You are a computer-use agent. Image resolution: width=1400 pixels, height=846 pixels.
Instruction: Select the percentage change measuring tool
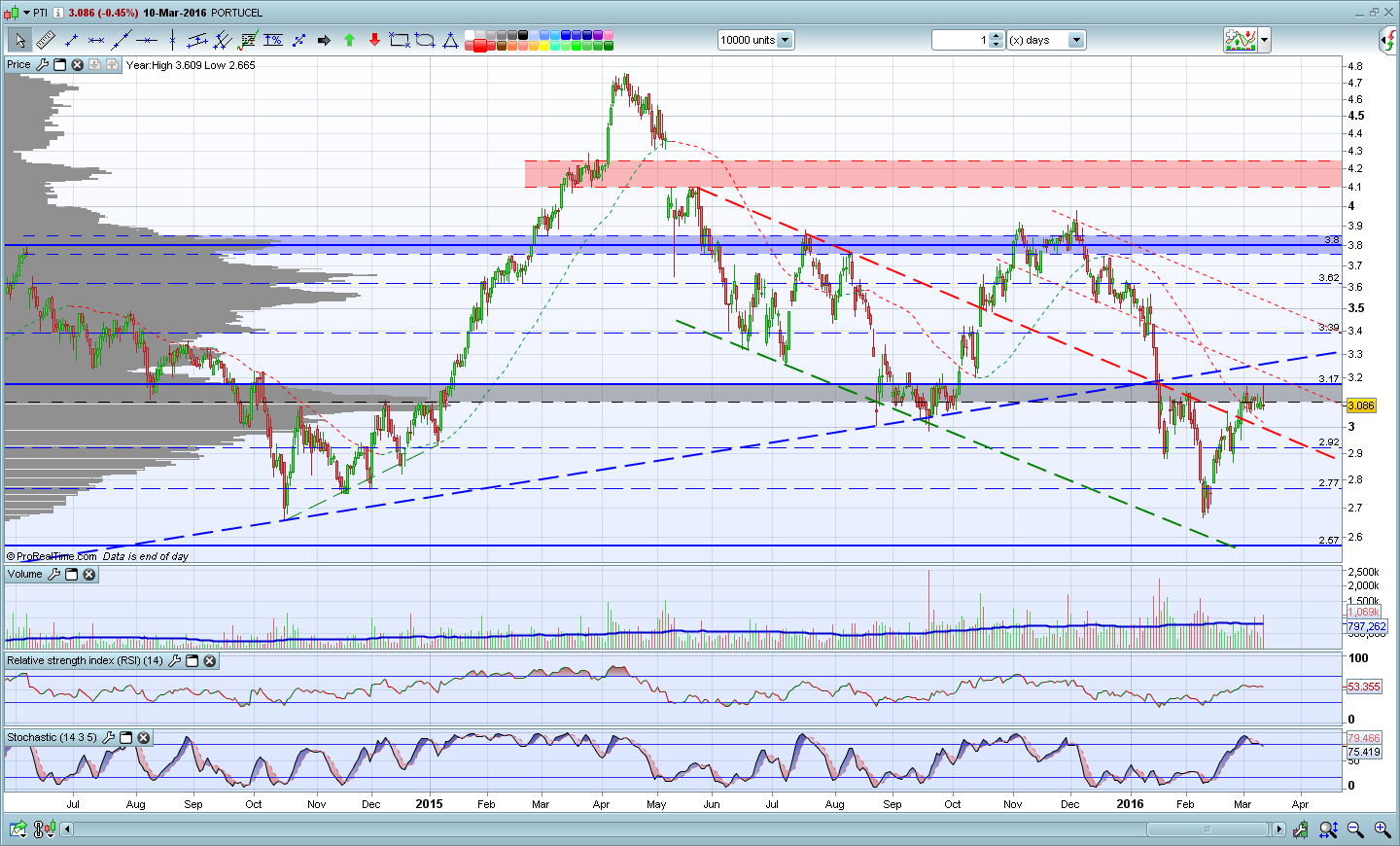click(273, 40)
